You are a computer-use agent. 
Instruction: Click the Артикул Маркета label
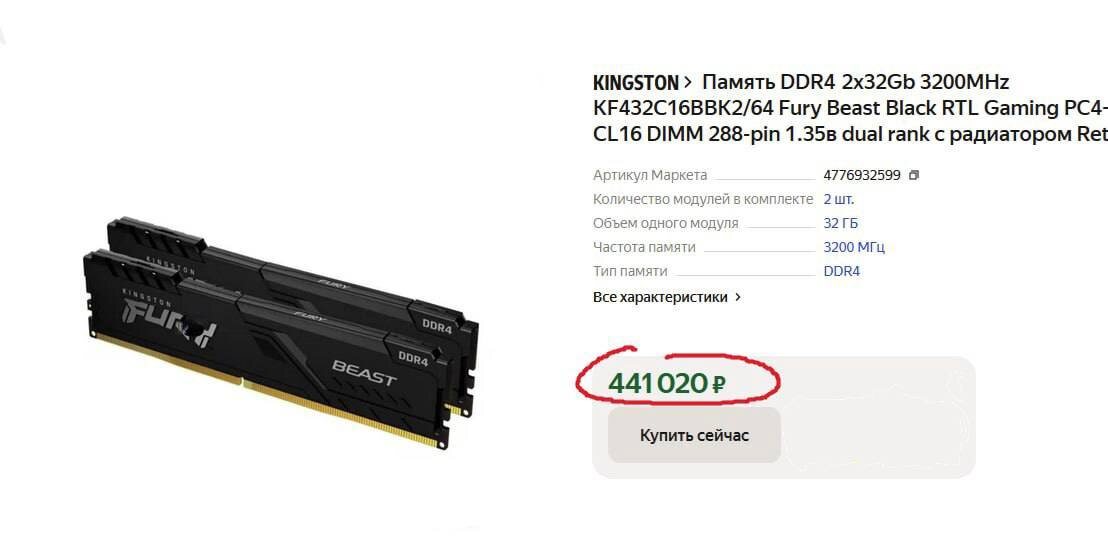tap(650, 175)
